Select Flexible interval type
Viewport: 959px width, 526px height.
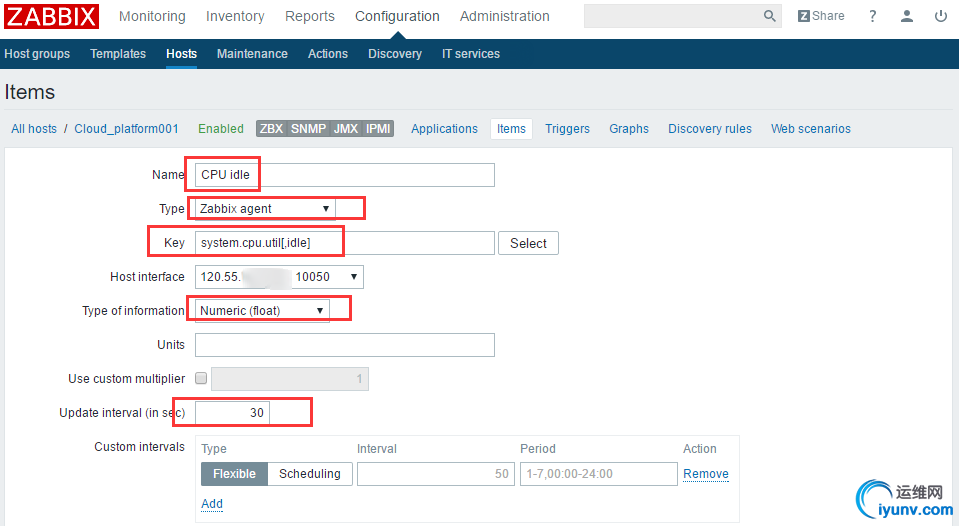234,474
